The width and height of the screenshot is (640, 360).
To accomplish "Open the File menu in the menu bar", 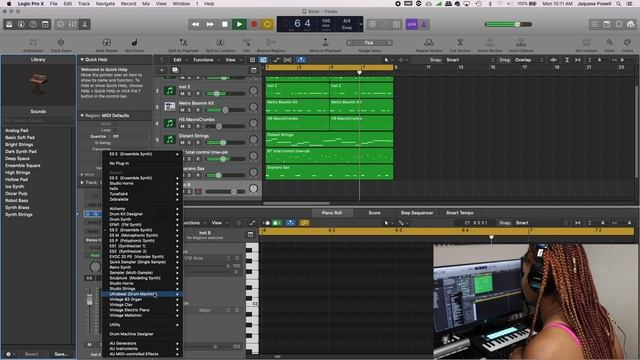I will coord(53,4).
